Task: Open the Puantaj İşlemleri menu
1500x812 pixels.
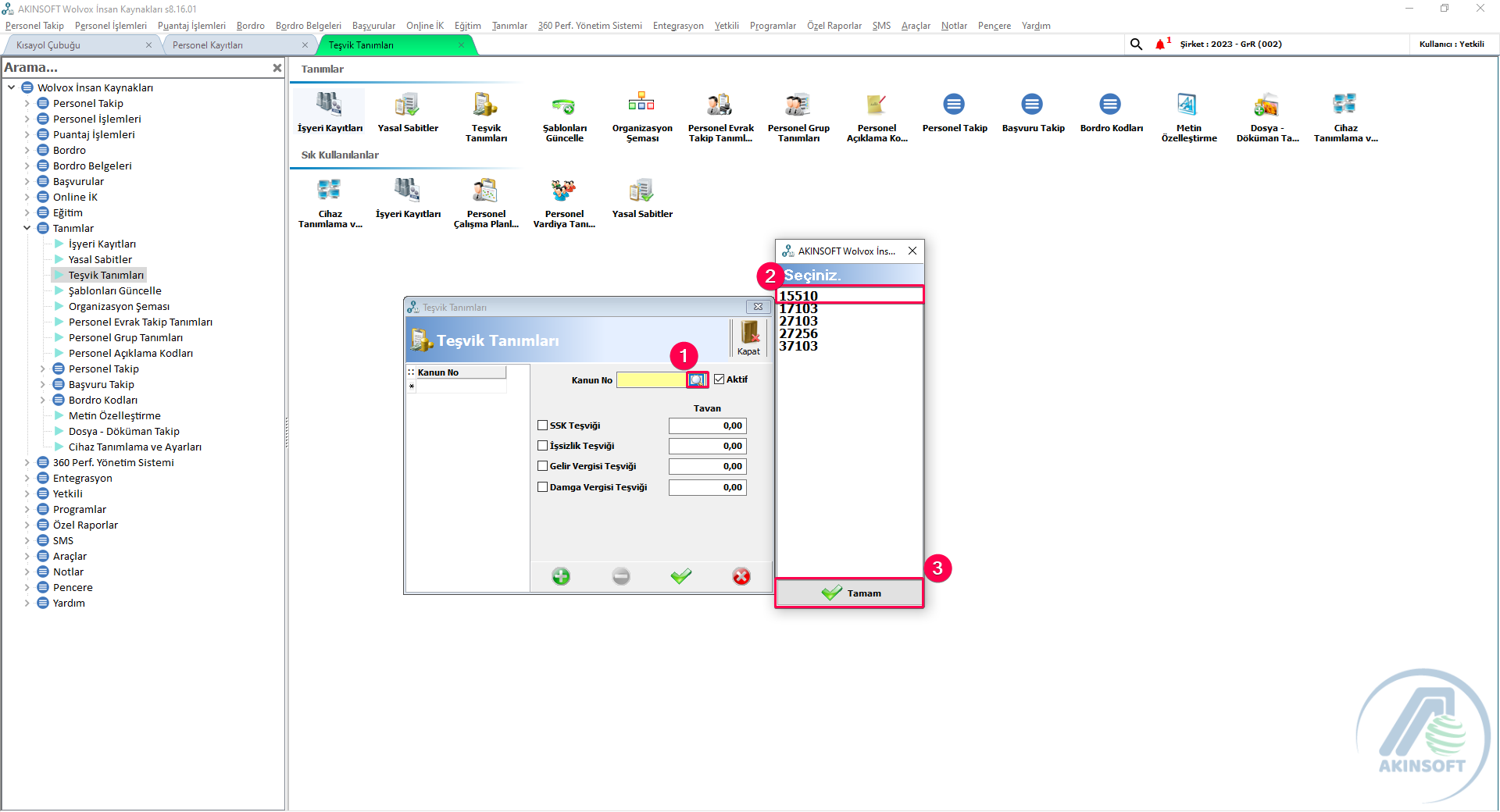Action: [x=191, y=26]
